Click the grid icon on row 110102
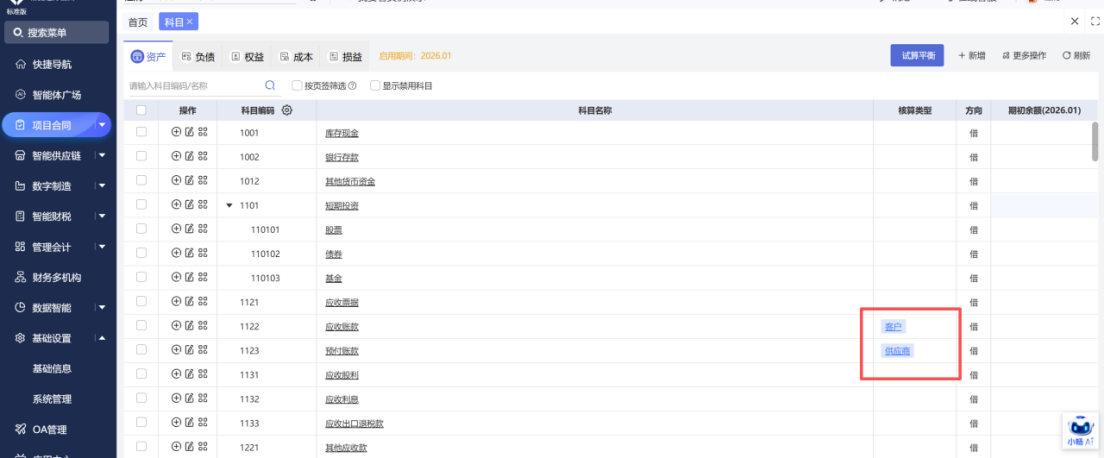The width and height of the screenshot is (1105, 458). coord(202,252)
